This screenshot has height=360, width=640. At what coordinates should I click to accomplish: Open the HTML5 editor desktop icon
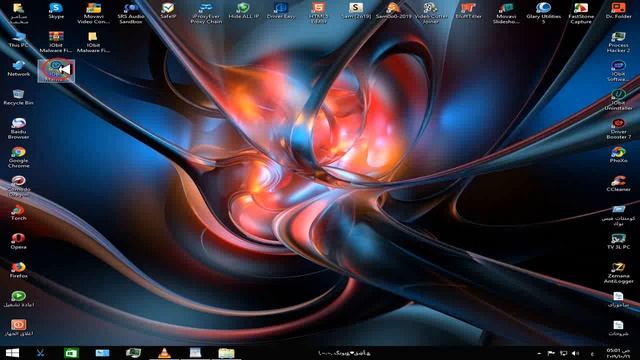point(318,13)
